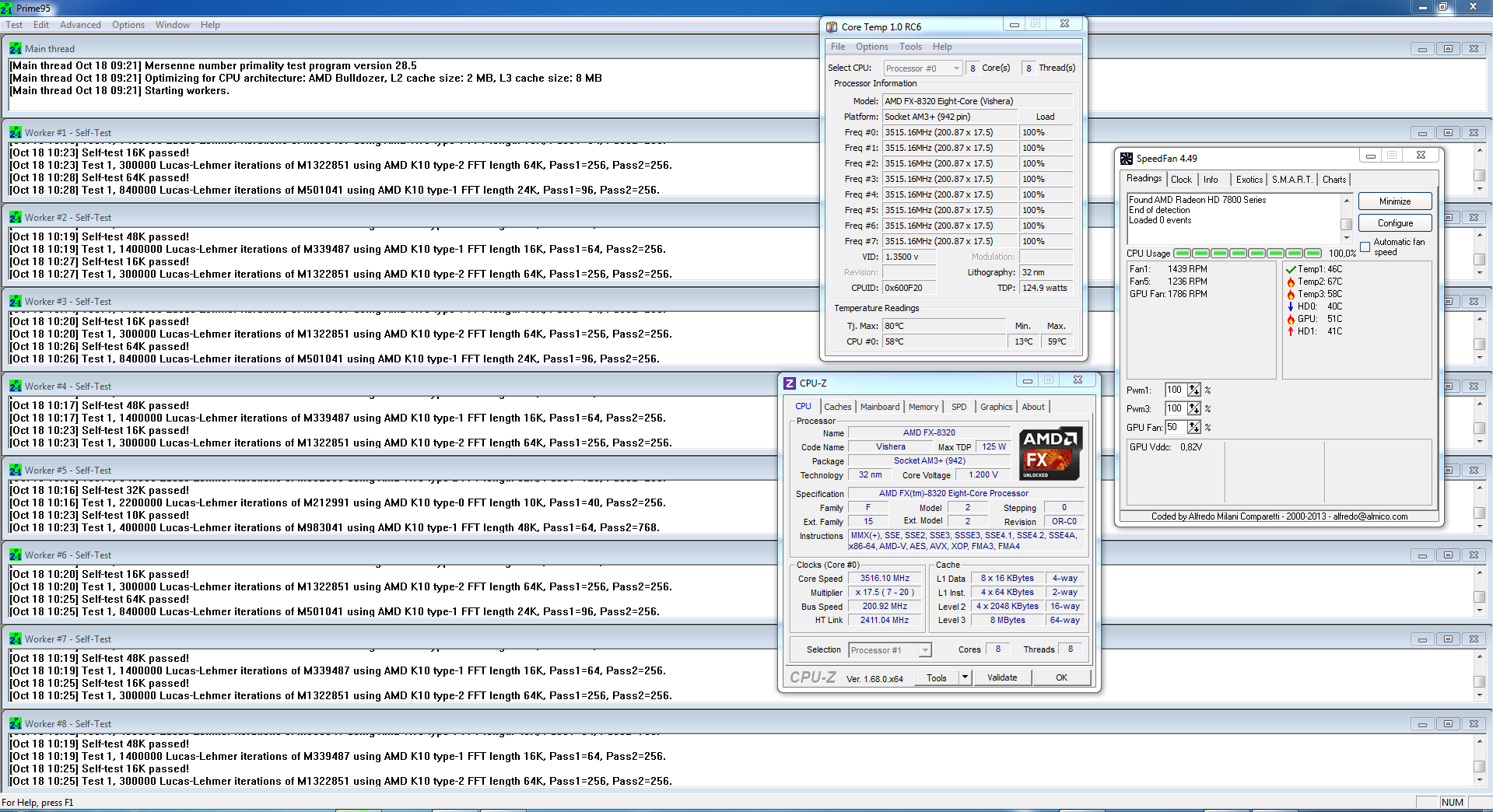The height and width of the screenshot is (812, 1493).
Task: Click the Worker #5 Self-Test window icon
Action: pos(16,470)
